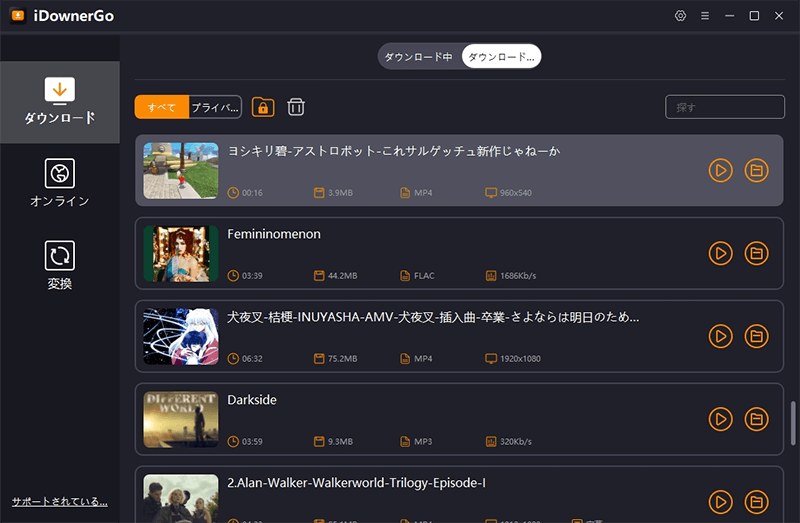Select the ダウンロード sidebar section
Image resolution: width=800 pixels, height=523 pixels.
60,100
